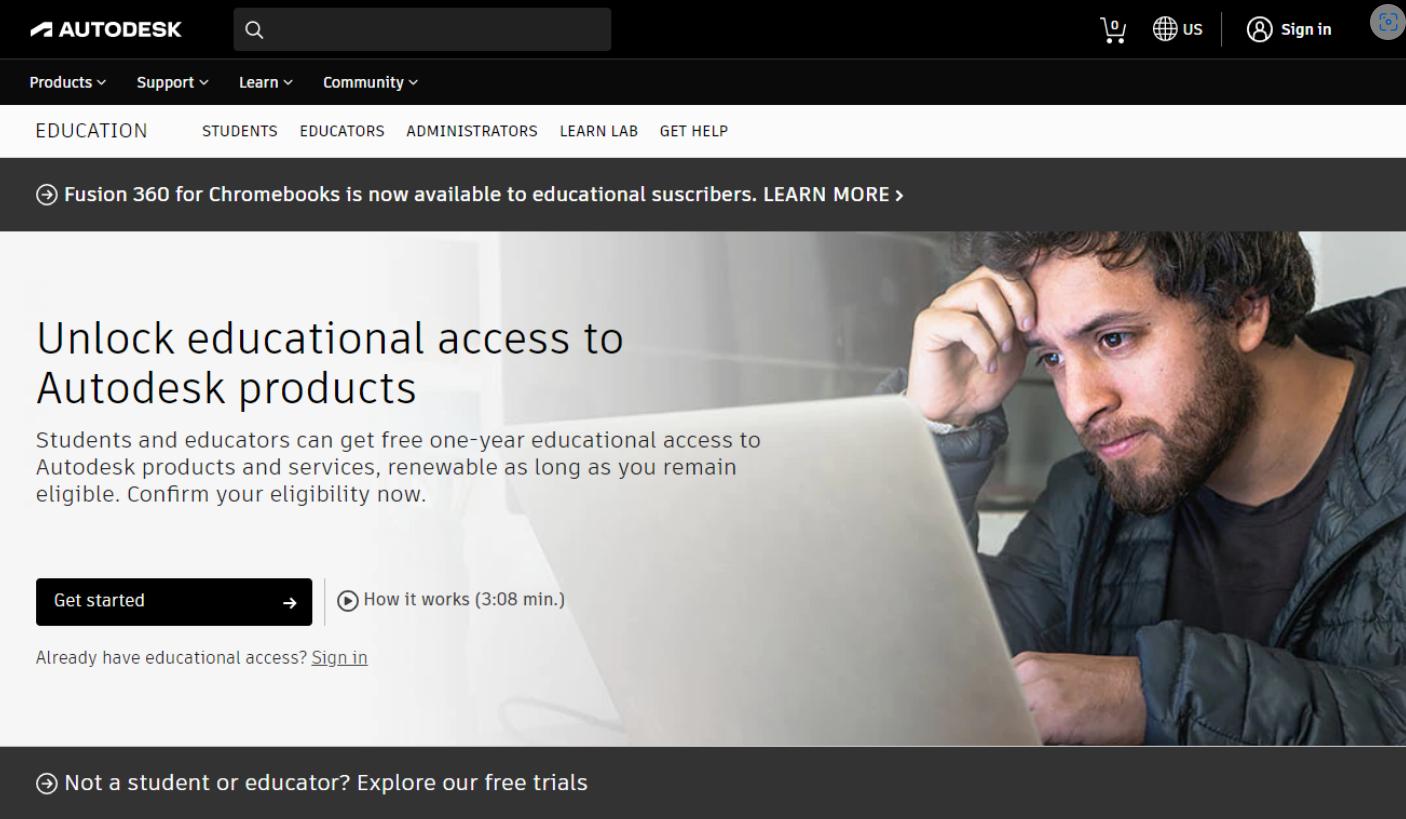Click Sign in under Already have educational access
Viewport: 1406px width, 819px height.
[339, 657]
